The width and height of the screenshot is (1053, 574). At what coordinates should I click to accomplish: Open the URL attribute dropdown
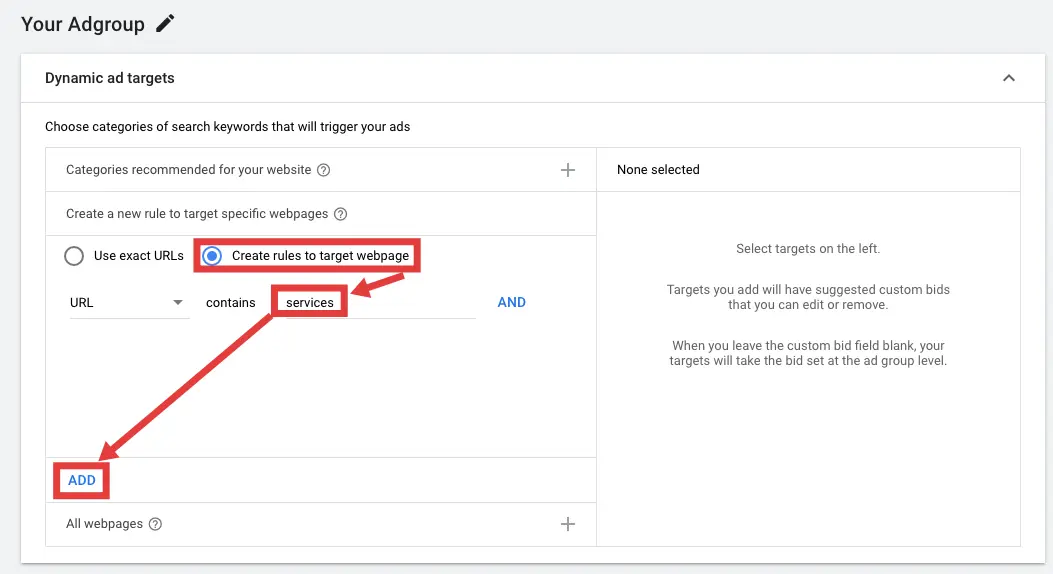click(x=128, y=302)
